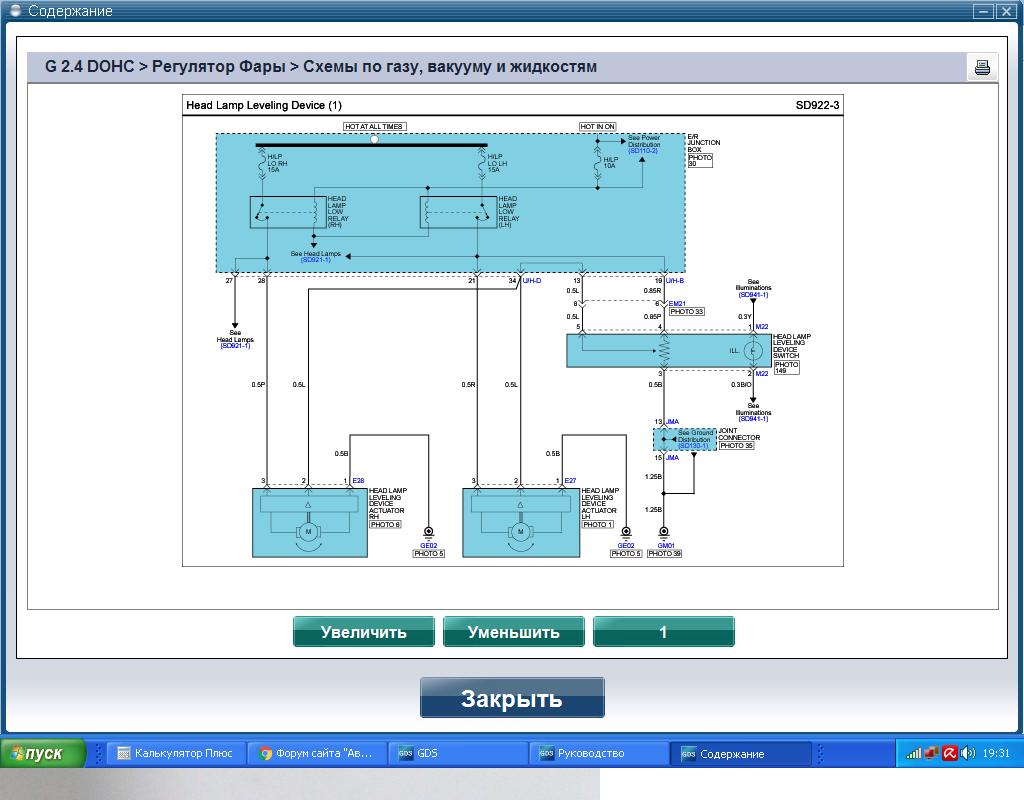This screenshot has height=800, width=1024.
Task: Activate the GDS taskbar window
Action: (x=457, y=753)
